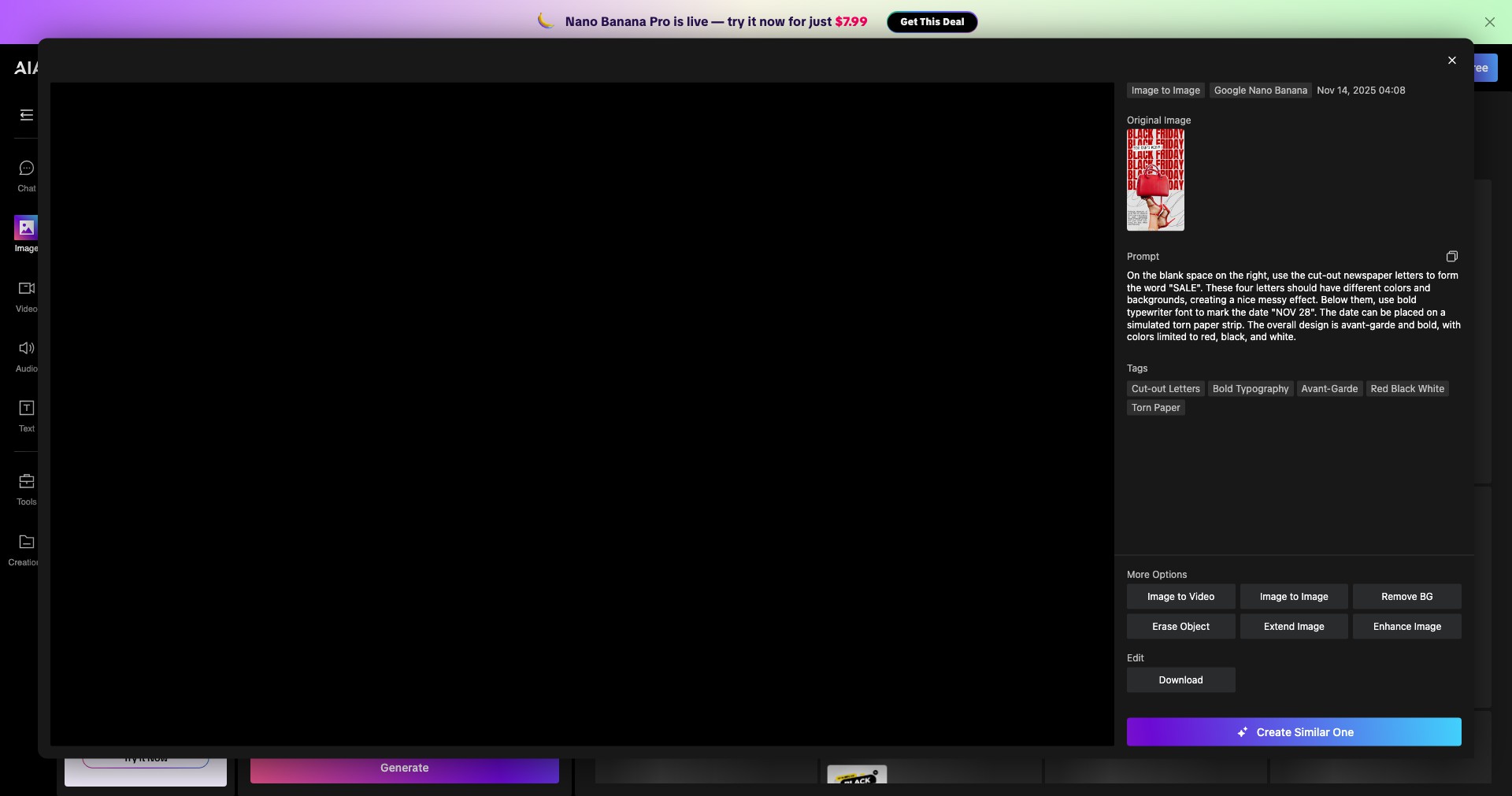
Task: Choose the Image to Video option
Action: [x=1180, y=597]
